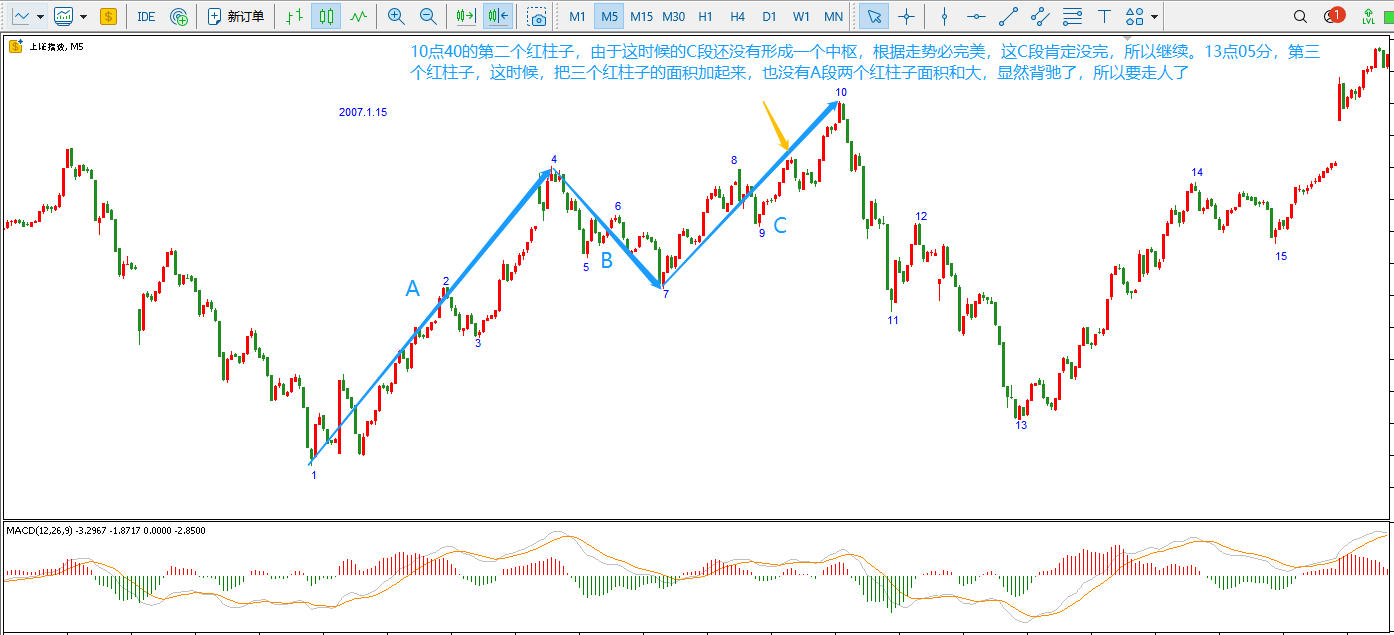This screenshot has width=1394, height=635.
Task: Take a chart screenshot with camera icon
Action: 537,16
